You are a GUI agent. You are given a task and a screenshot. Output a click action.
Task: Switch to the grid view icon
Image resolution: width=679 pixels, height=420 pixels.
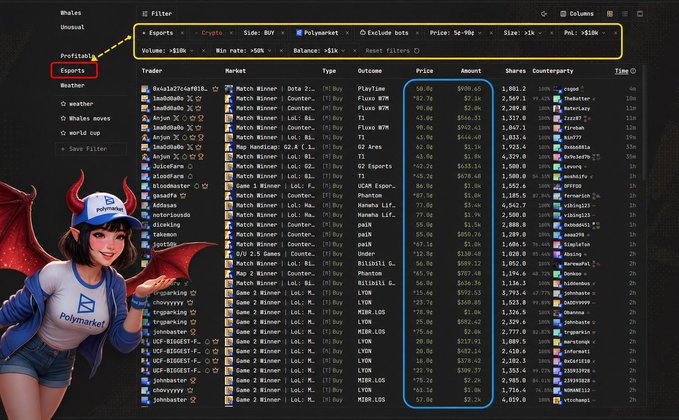click(610, 14)
